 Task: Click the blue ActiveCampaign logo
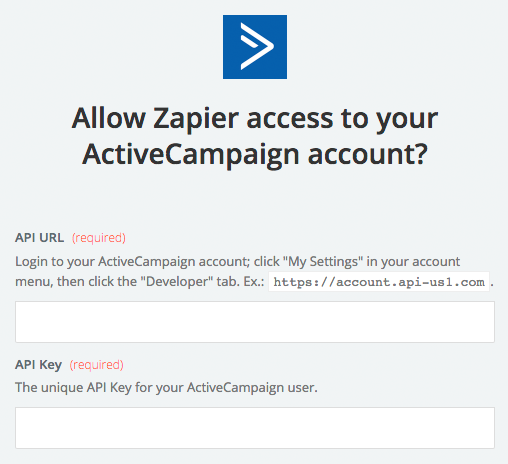click(255, 47)
